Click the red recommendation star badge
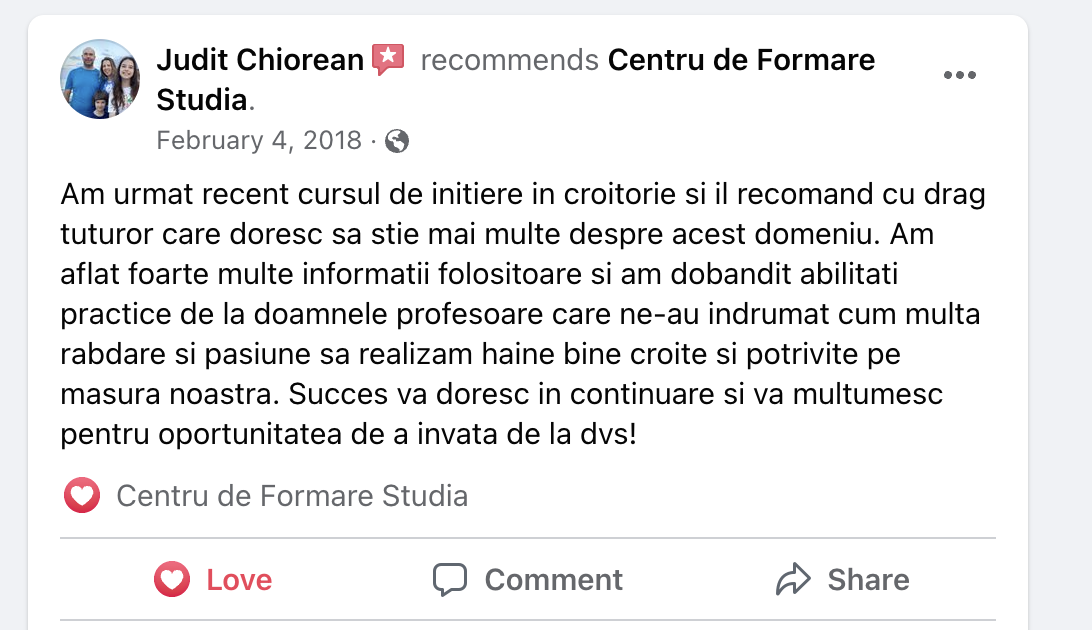Screen dimensions: 1092x630 (387, 60)
